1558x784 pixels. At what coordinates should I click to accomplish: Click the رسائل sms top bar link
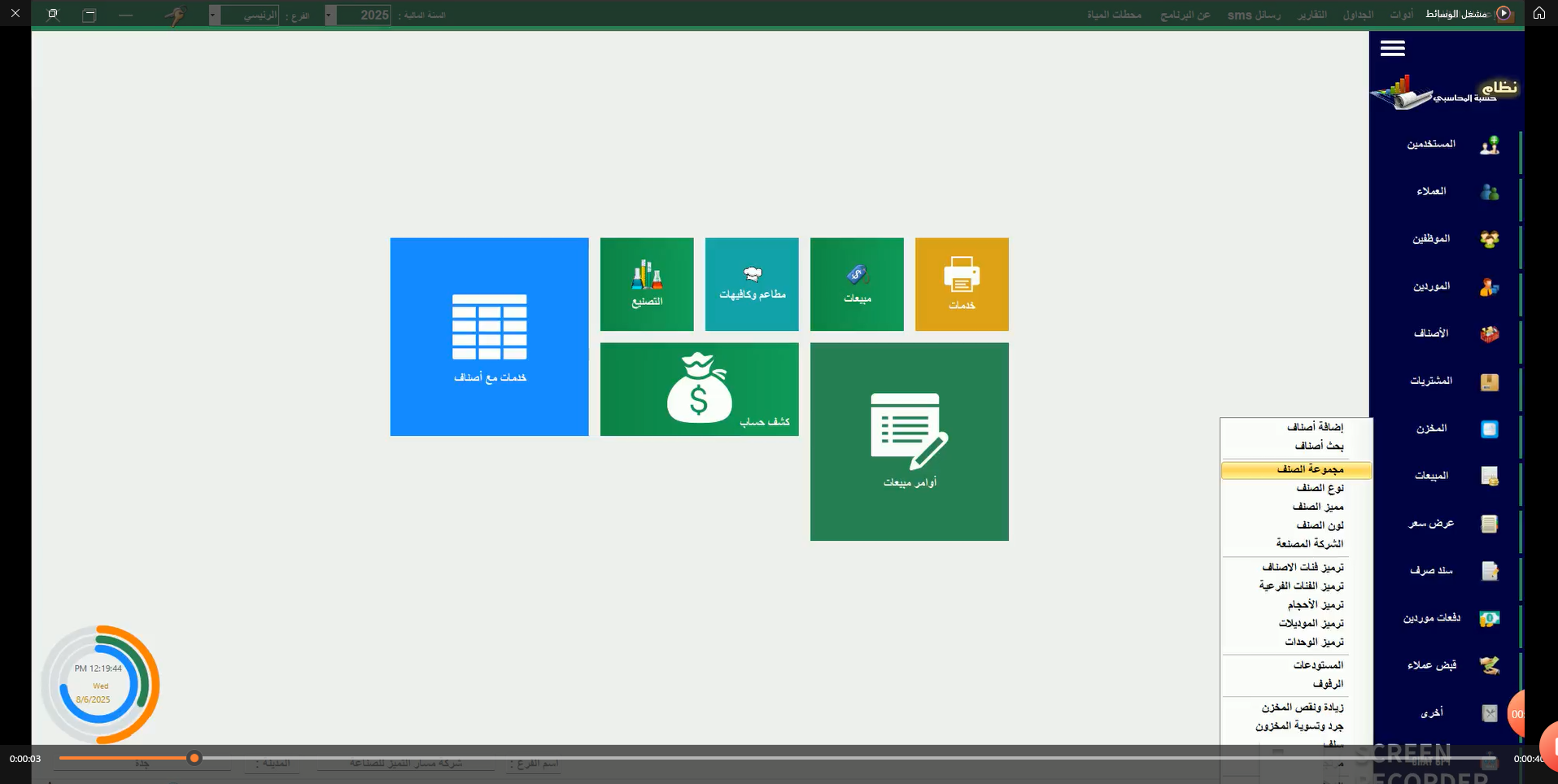(1253, 15)
